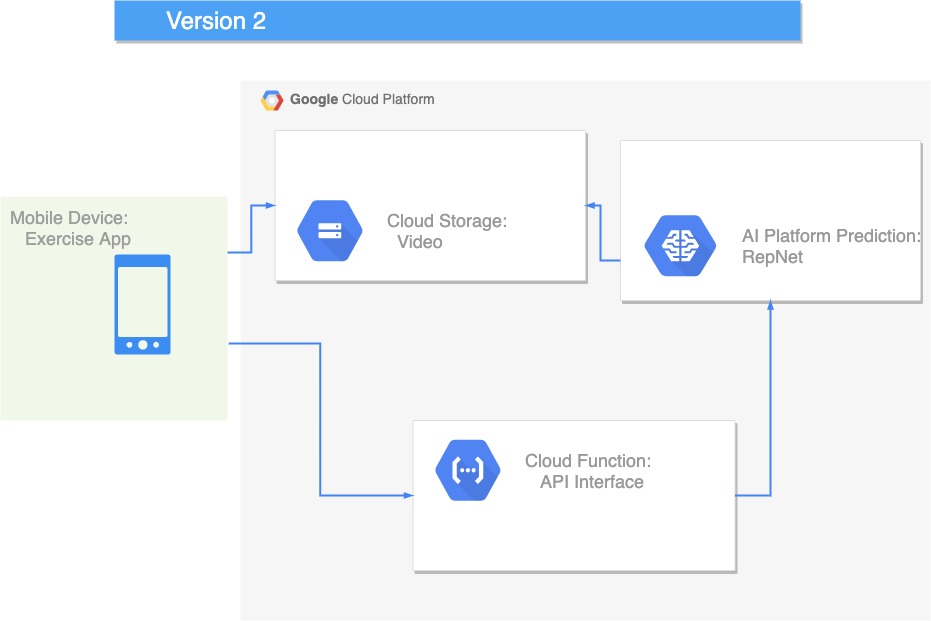Click the Google Cloud Platform logo icon
Viewport: 931px width, 621px height.
pos(272,100)
